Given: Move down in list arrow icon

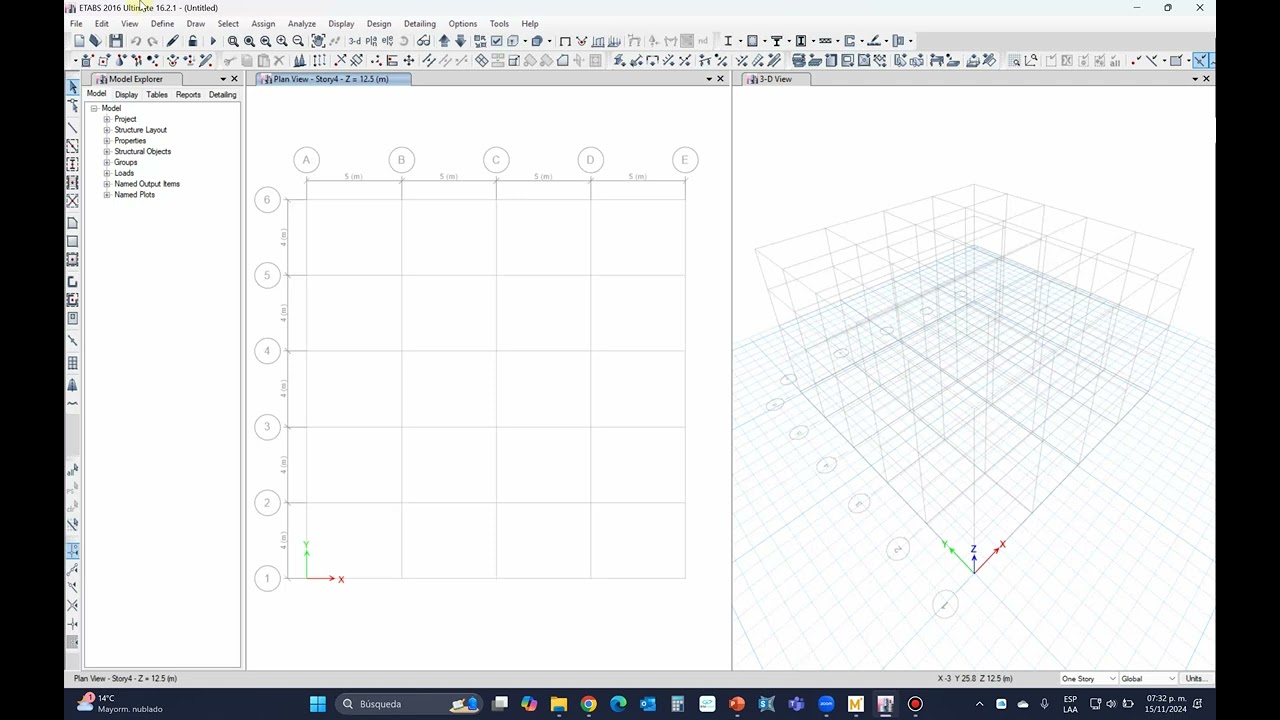Looking at the screenshot, I should (460, 41).
